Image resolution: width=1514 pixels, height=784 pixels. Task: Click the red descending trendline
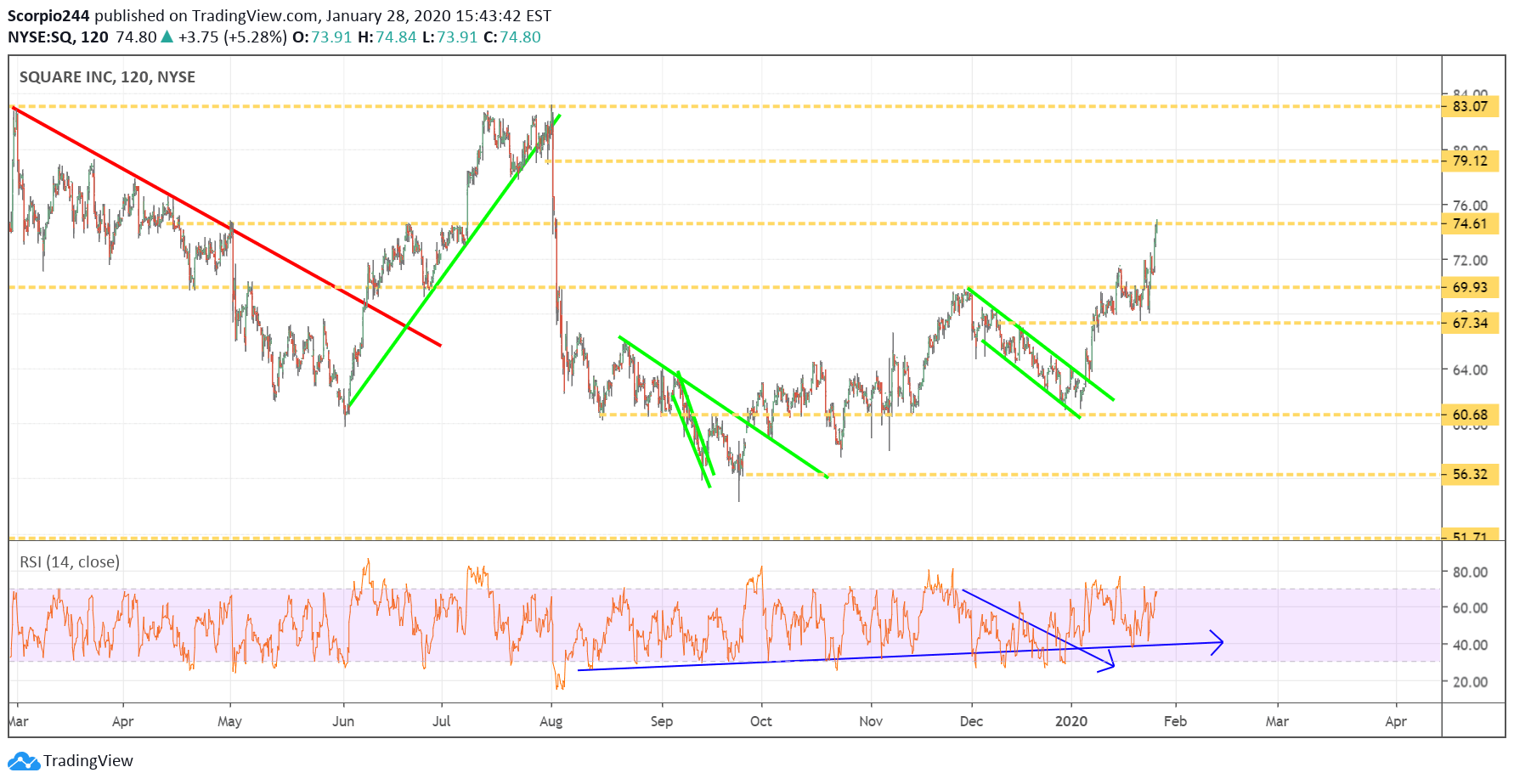click(x=226, y=226)
